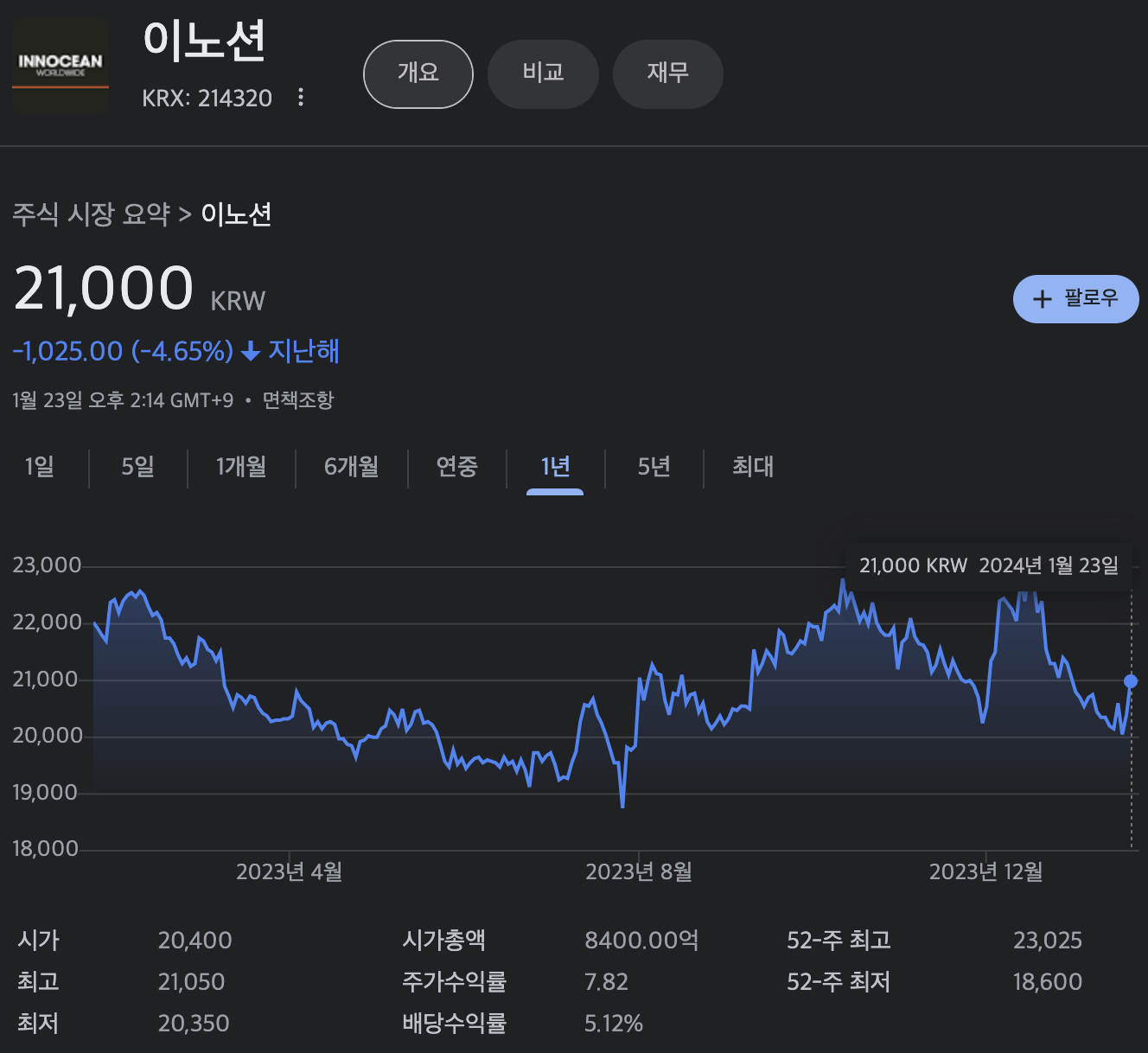Click the chart's current-price endpoint dot
Image resolution: width=1148 pixels, height=1053 pixels.
(x=1131, y=681)
